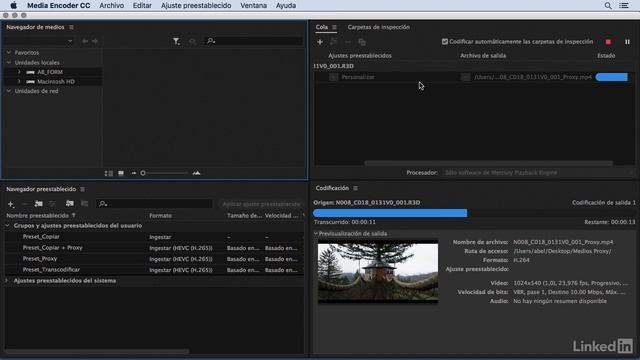Image resolution: width=640 pixels, height=360 pixels.
Task: Click the Personalizar preset link
Action: (358, 77)
